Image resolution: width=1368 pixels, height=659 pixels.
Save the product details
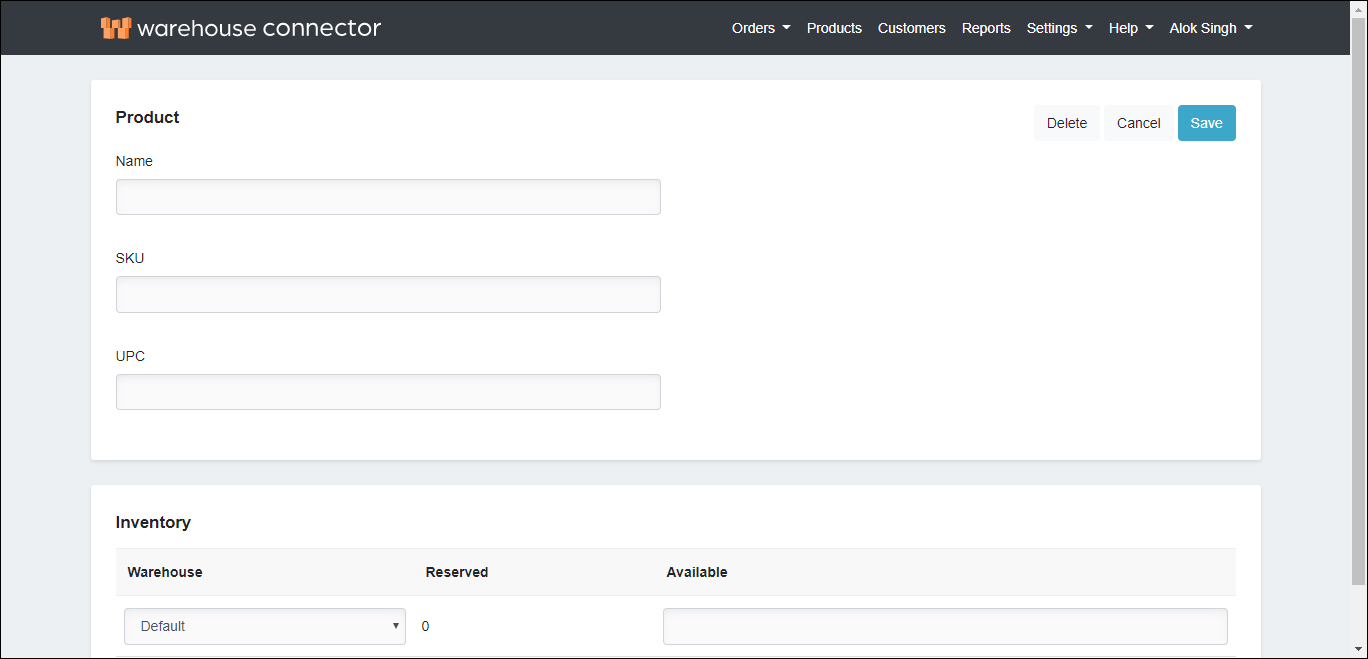[1206, 122]
